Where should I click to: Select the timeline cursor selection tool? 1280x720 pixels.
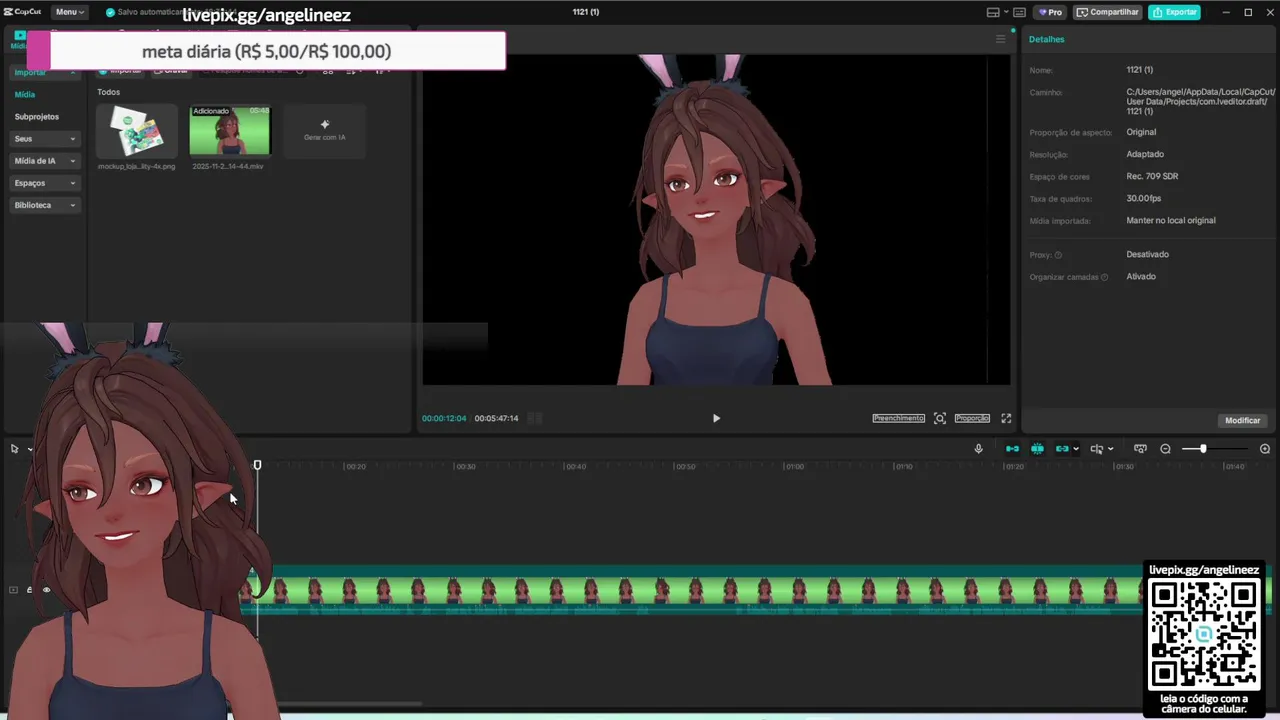(x=14, y=449)
